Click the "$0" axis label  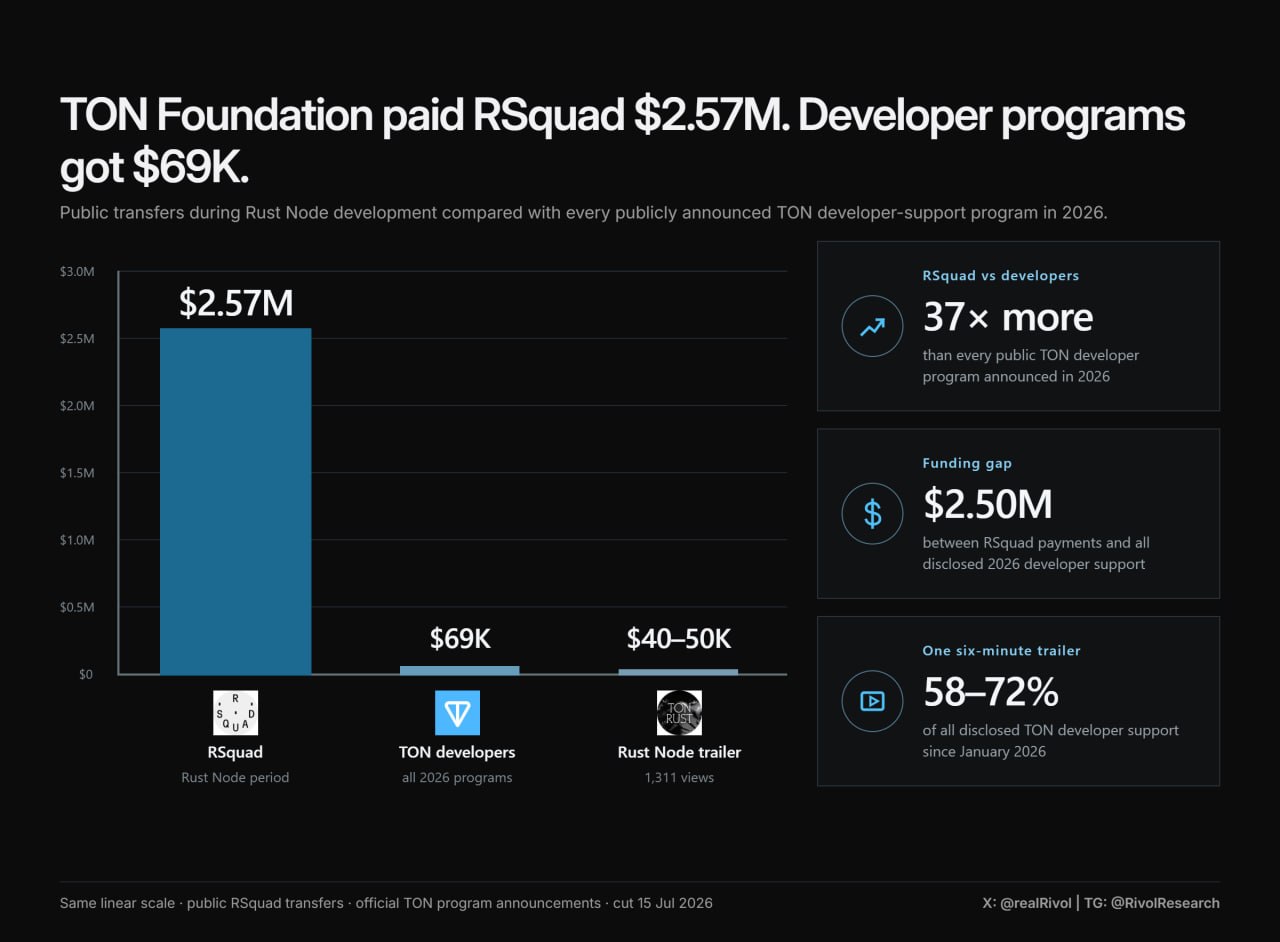(85, 674)
